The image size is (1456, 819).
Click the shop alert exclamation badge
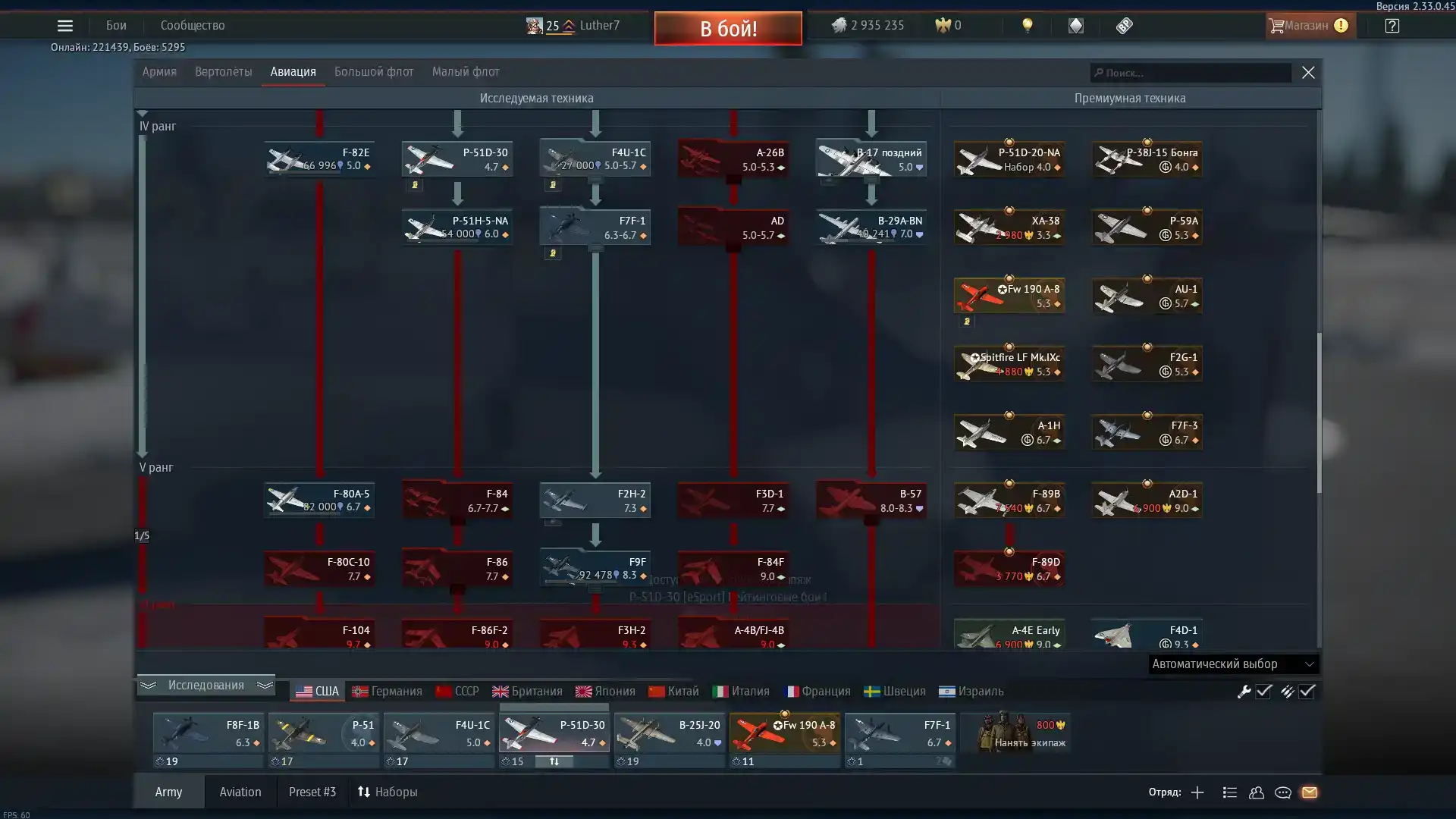tap(1341, 26)
